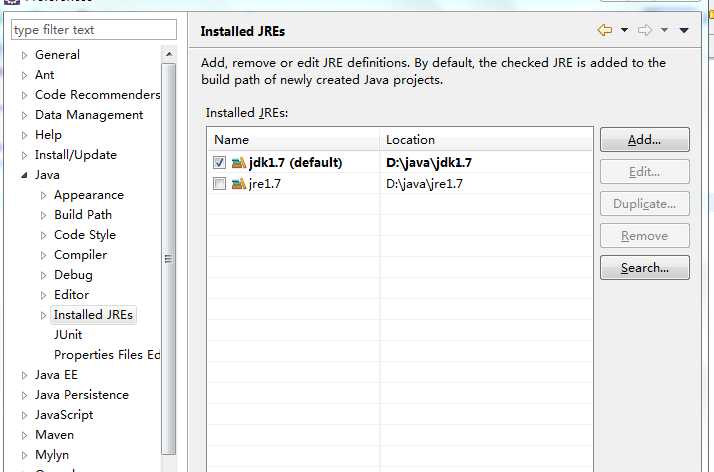The image size is (714, 472).
Task: Collapse the Java tree node
Action: (24, 175)
